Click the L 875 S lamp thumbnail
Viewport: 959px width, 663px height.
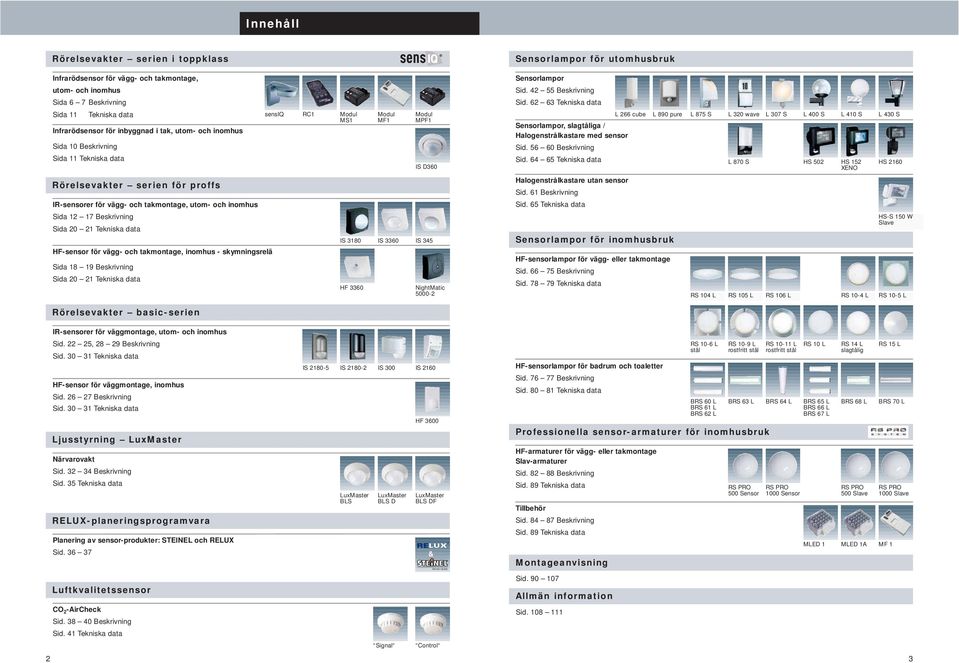coord(708,93)
